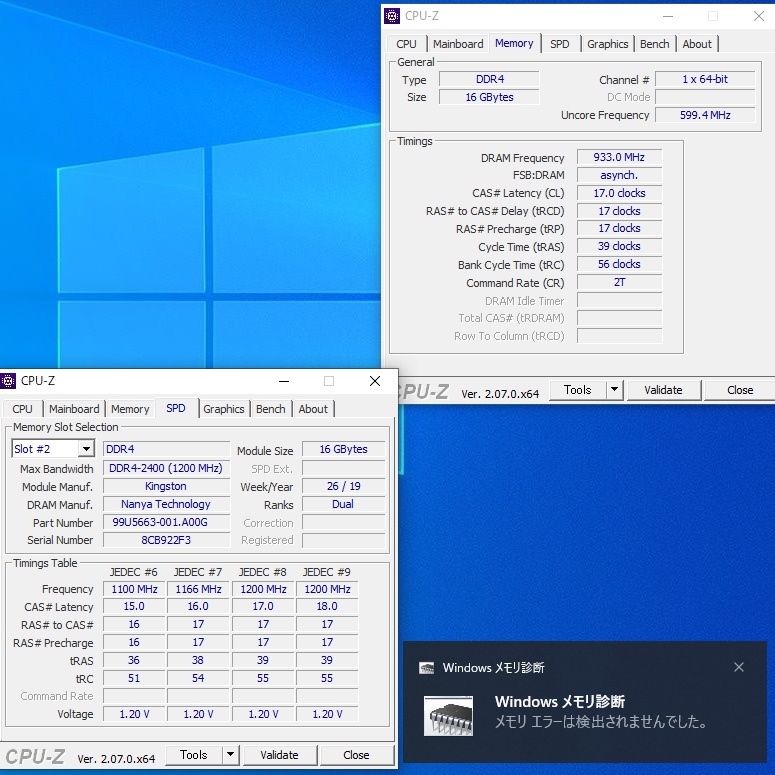This screenshot has width=775, height=775.
Task: Open the SPD tab in the Memory window
Action: (560, 44)
